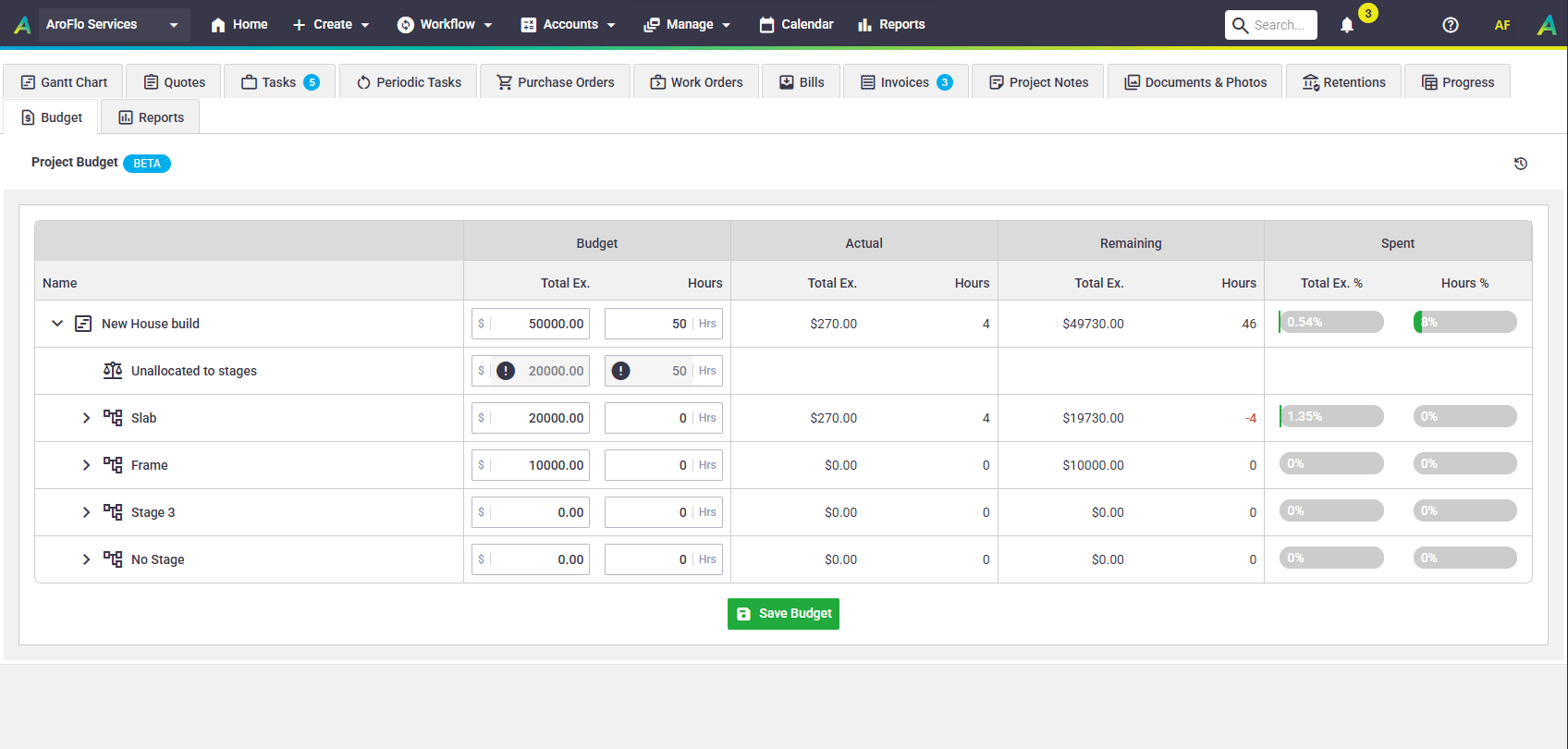Open the Retentions tab
The height and width of the screenshot is (749, 1568).
1343,81
